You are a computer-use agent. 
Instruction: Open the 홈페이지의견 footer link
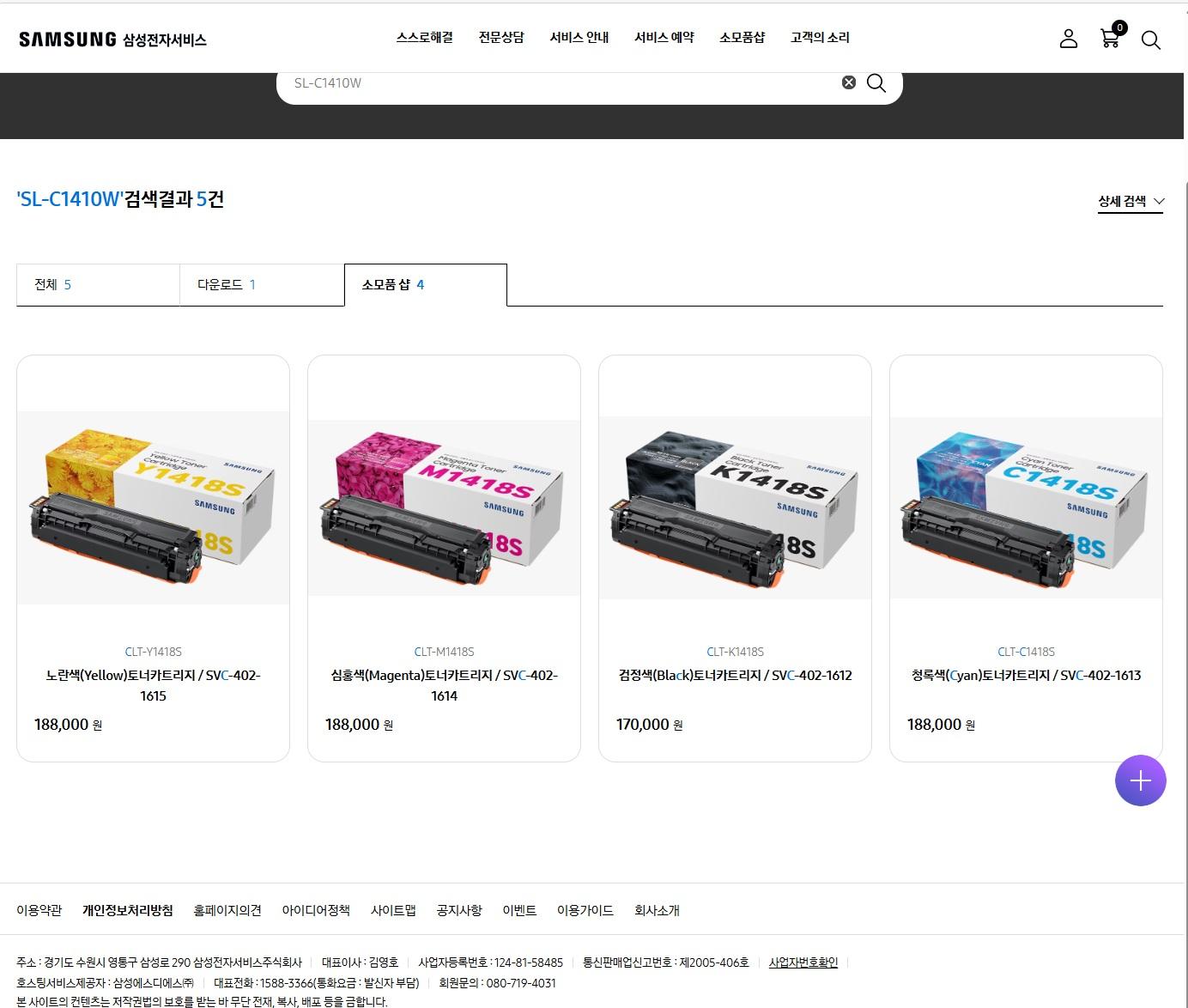point(227,910)
